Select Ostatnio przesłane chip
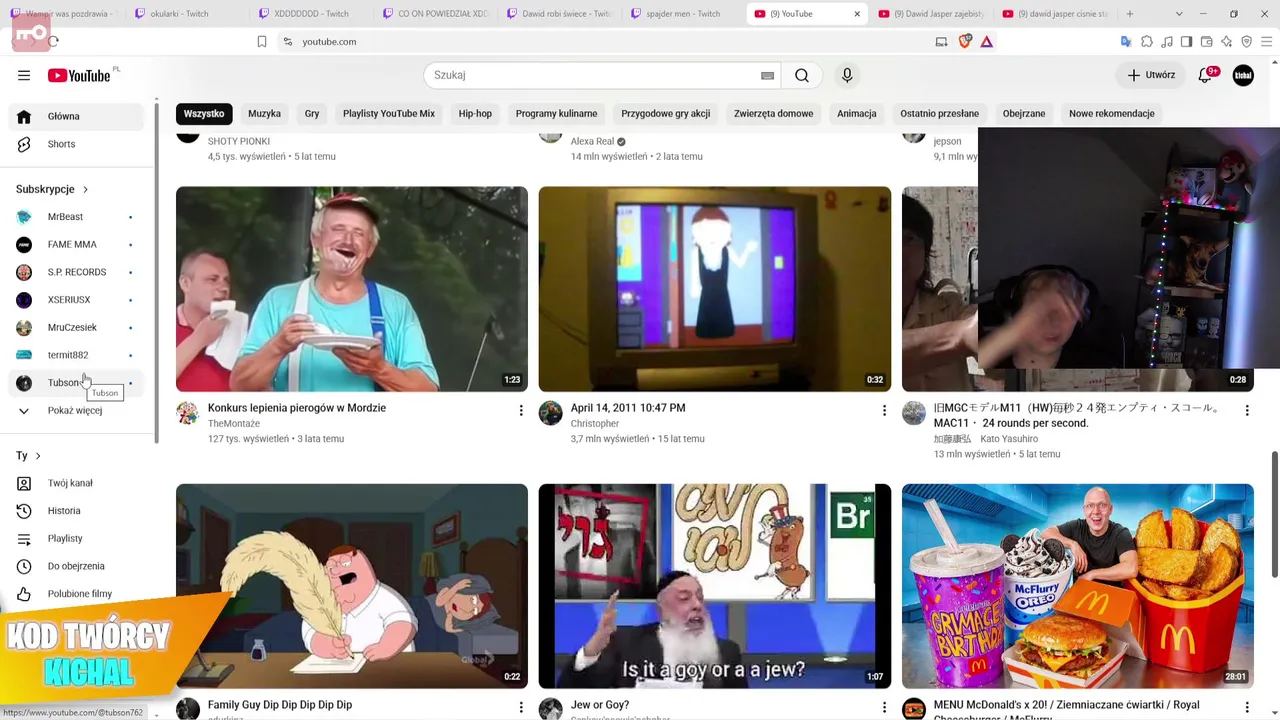This screenshot has height=720, width=1280. (939, 113)
